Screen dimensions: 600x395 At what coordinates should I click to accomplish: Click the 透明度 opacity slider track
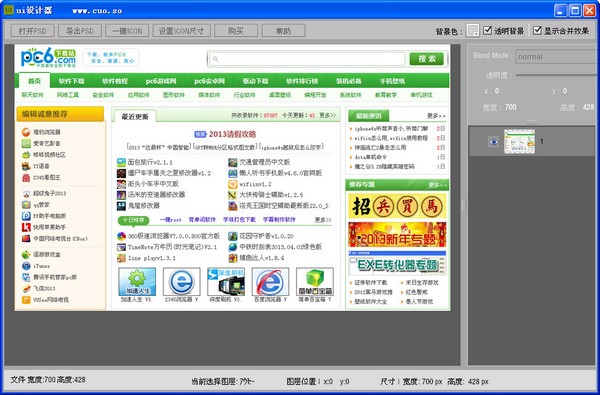click(557, 75)
